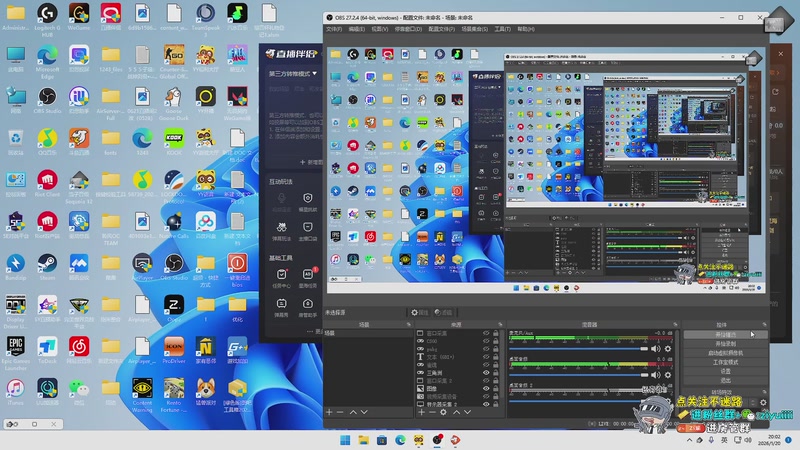Viewport: 800px width, 450px height.
Task: Enable 工作室模式 studio mode button
Action: tap(726, 362)
